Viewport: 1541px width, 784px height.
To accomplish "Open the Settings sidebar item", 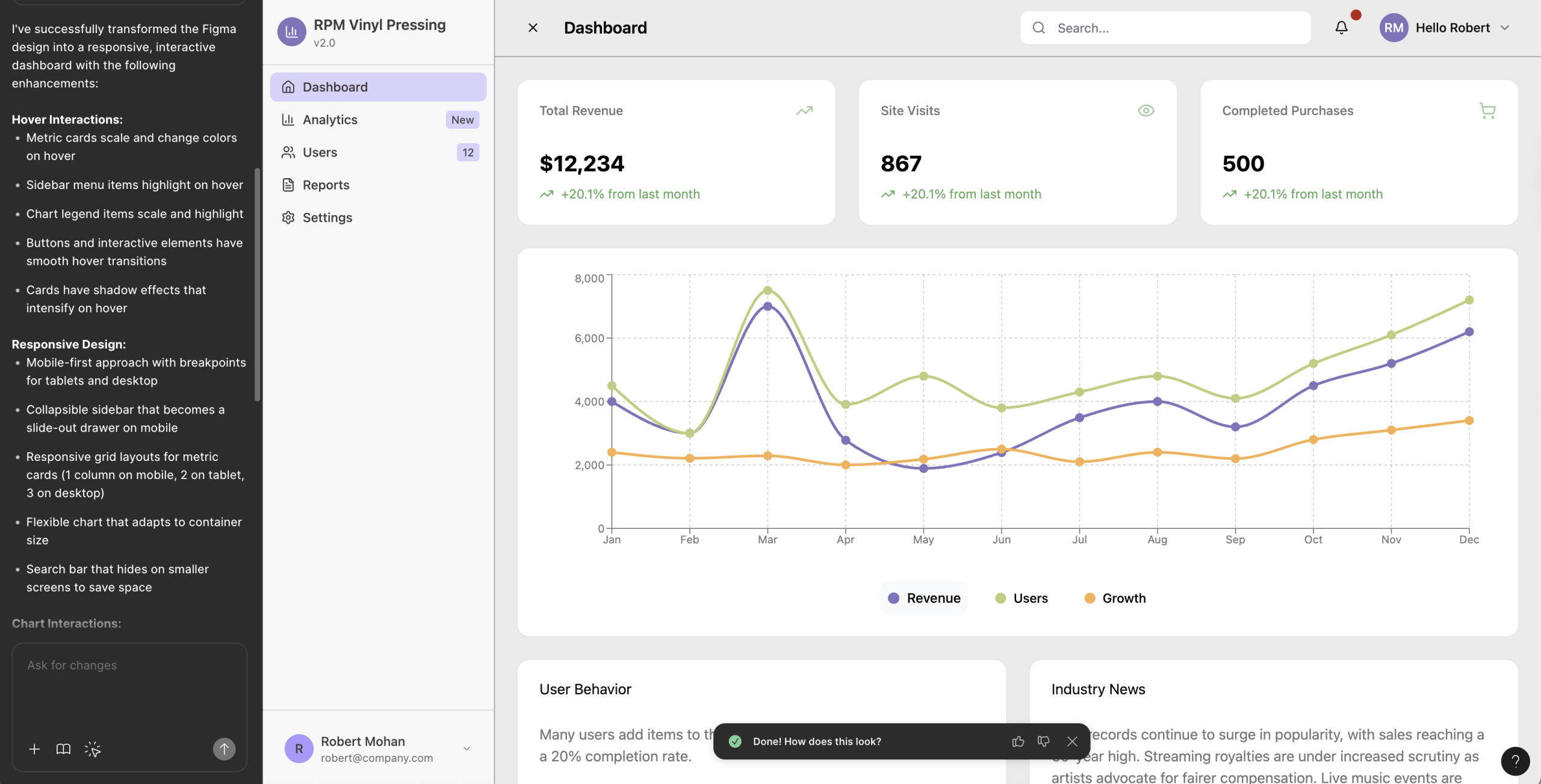I will pos(327,218).
